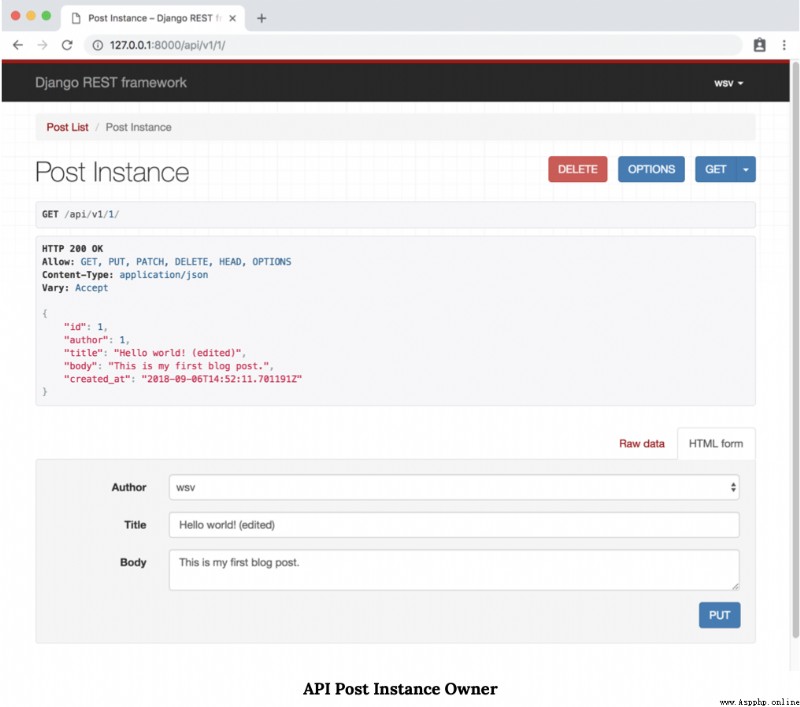Click the macOS green maximize window button
Image resolution: width=800 pixels, height=707 pixels.
[x=46, y=16]
